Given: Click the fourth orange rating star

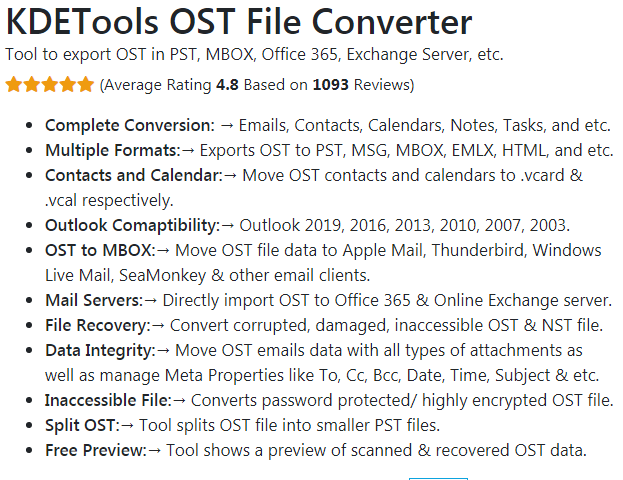Looking at the screenshot, I should pos(68,85).
